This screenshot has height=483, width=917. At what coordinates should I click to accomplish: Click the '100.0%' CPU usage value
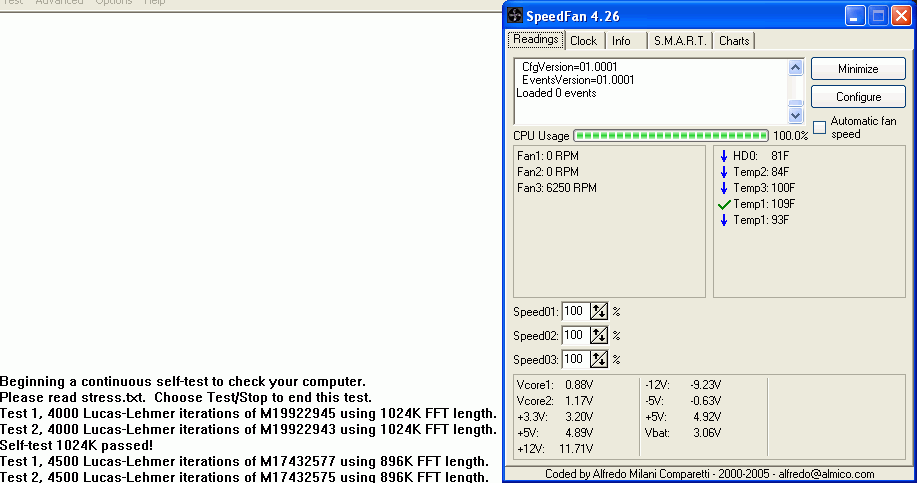[x=790, y=136]
